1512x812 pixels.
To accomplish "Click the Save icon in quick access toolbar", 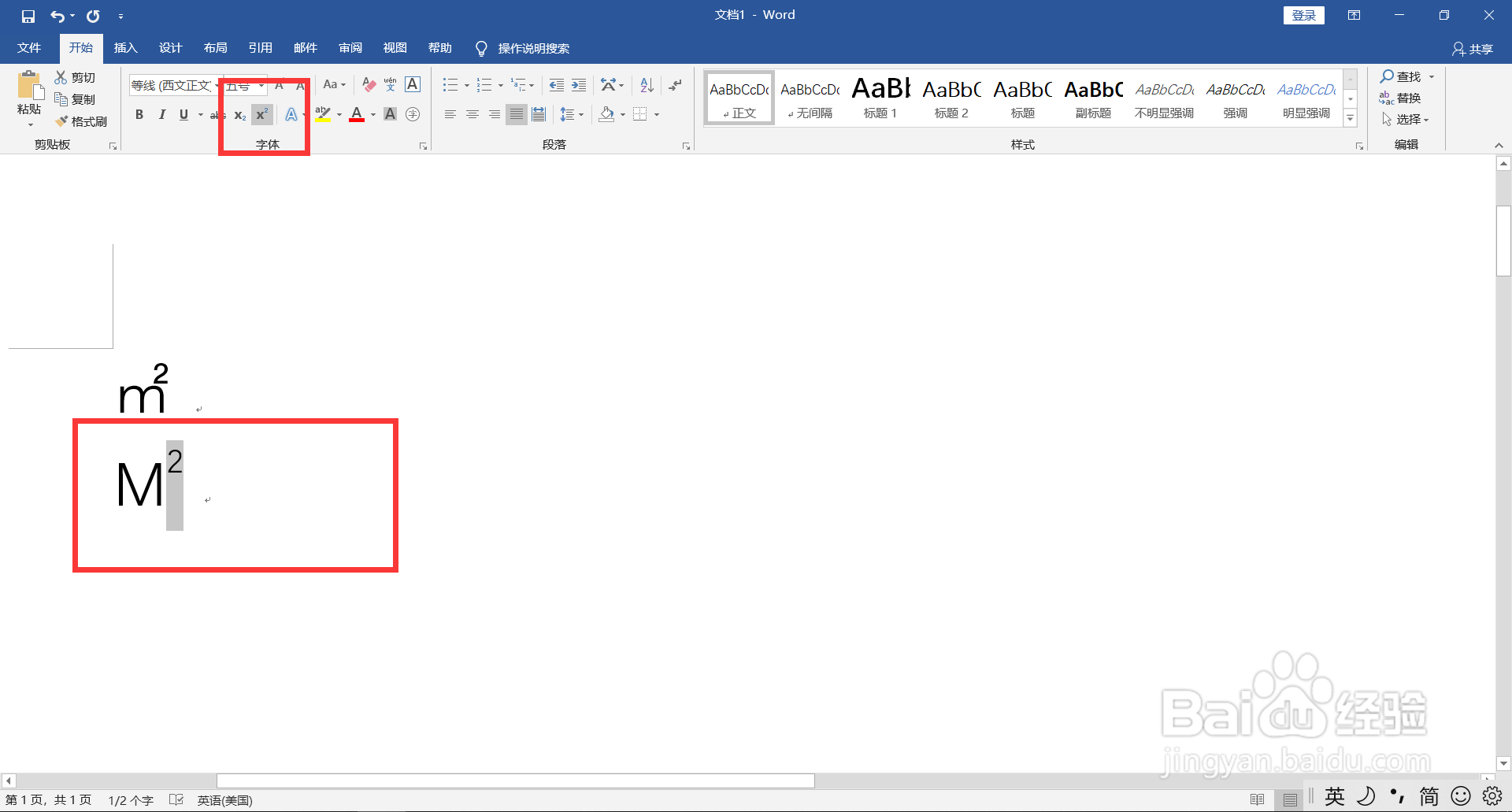I will pos(28,16).
